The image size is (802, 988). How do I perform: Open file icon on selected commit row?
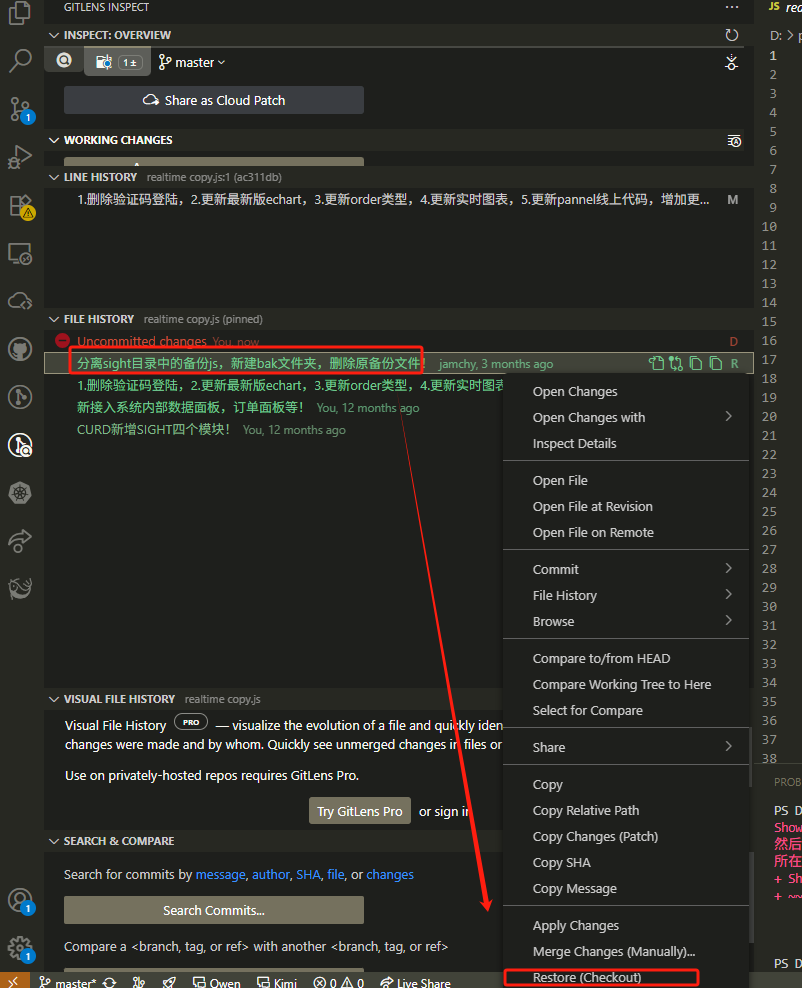656,364
